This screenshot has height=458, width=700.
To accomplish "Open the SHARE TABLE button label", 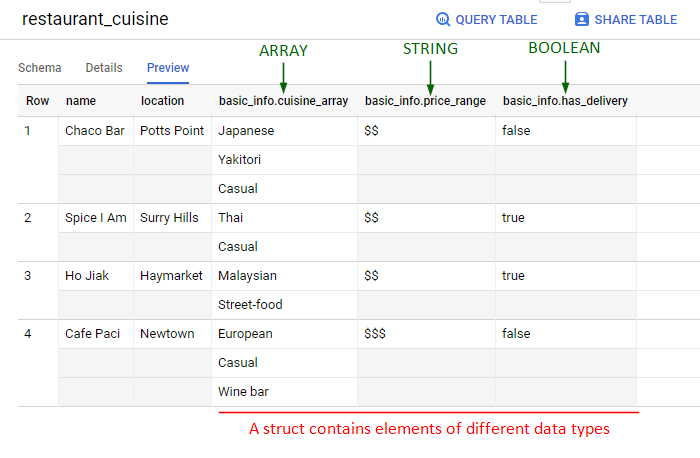I will (636, 20).
